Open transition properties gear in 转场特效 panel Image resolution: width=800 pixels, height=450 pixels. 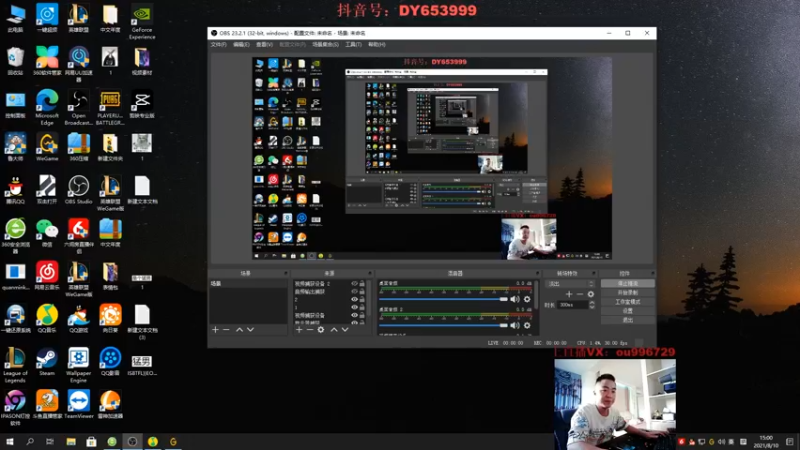click(591, 294)
